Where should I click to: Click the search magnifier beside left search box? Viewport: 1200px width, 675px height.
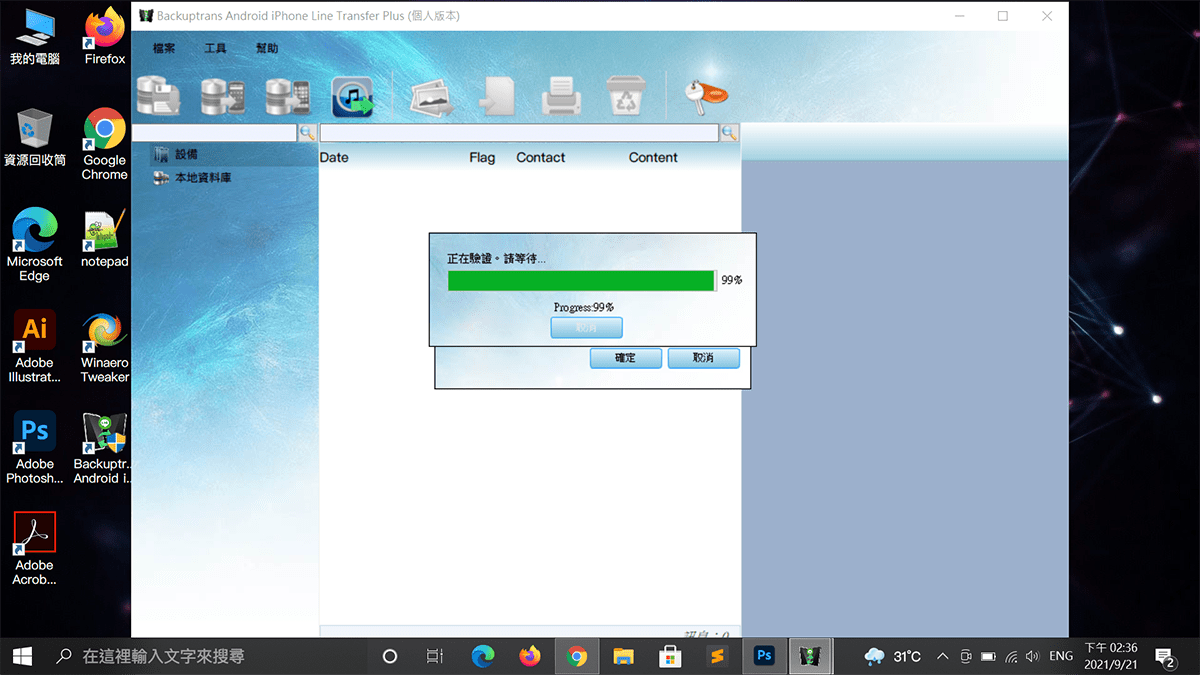pos(307,133)
